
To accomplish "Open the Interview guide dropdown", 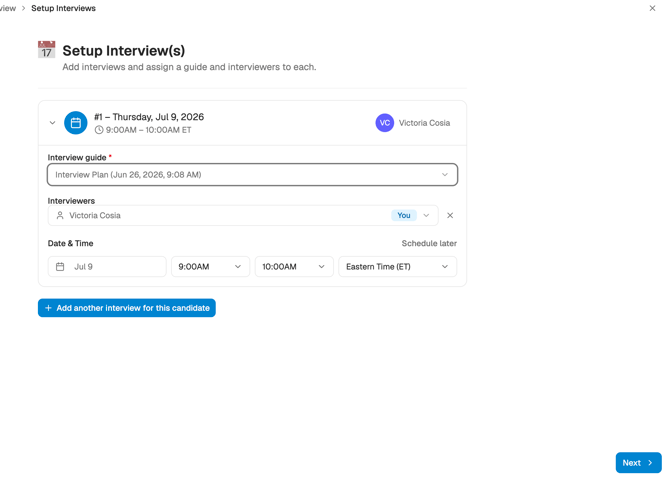I will tap(252, 174).
